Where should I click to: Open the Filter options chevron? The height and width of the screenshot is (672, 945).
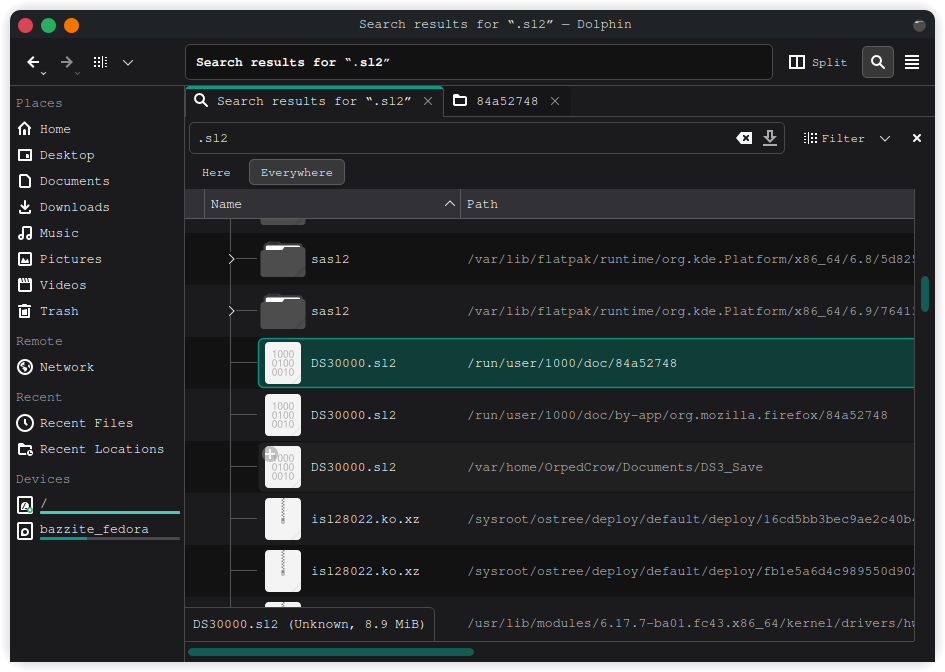(x=885, y=139)
